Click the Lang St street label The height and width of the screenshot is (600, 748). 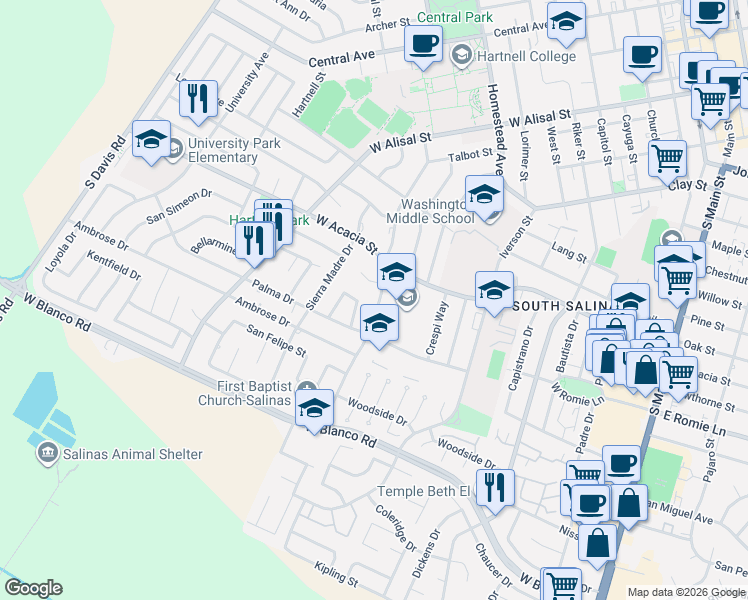coord(569,252)
